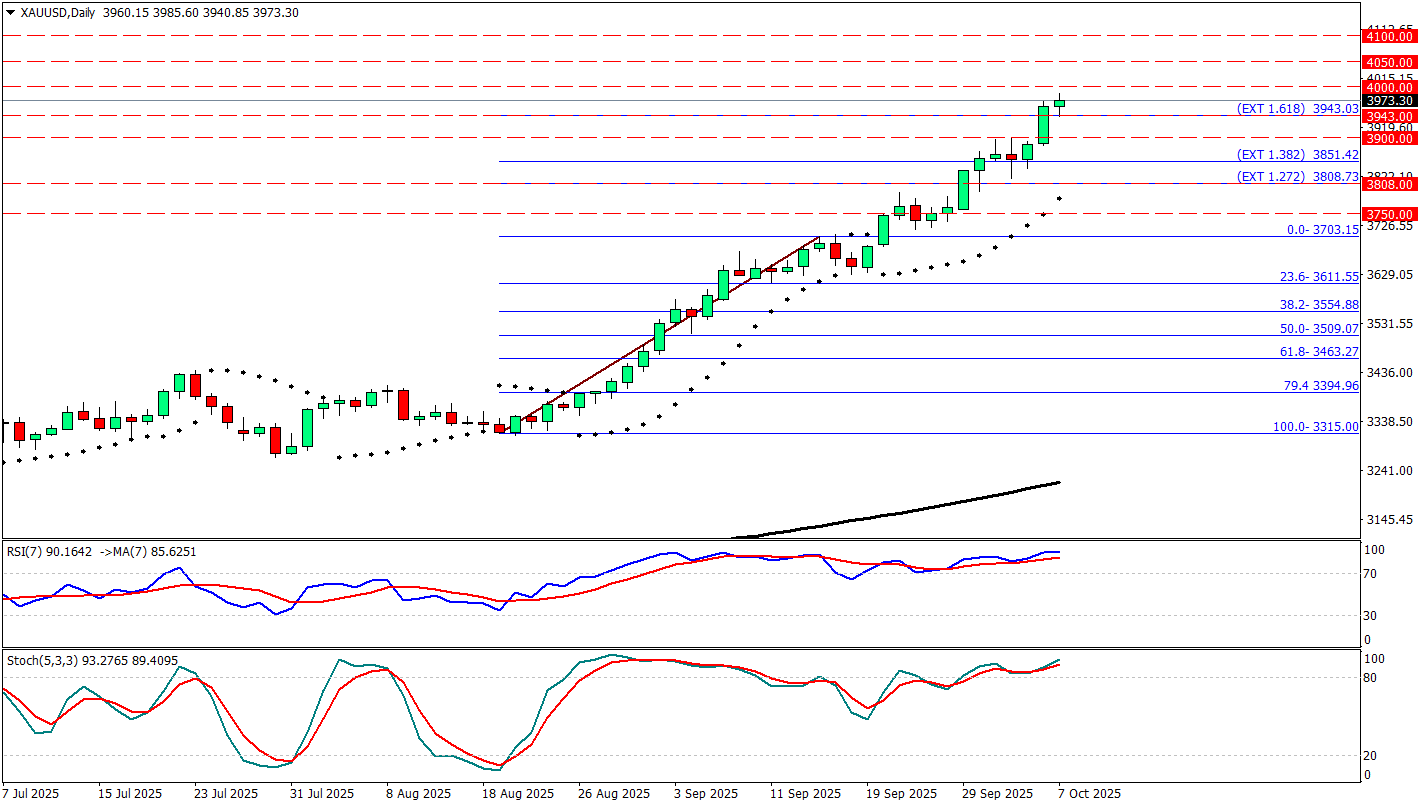Select the EXT 1.272 3808.73 label

1297,177
